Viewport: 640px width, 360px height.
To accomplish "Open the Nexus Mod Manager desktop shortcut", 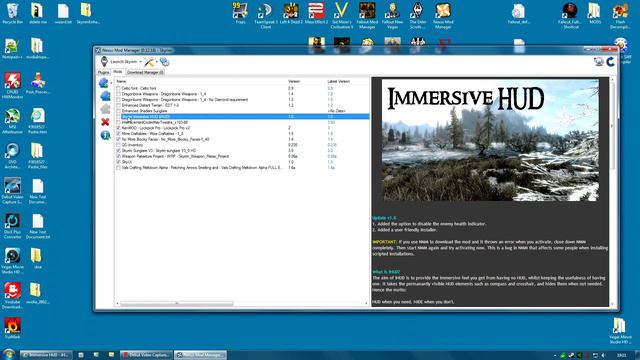I will pos(443,16).
